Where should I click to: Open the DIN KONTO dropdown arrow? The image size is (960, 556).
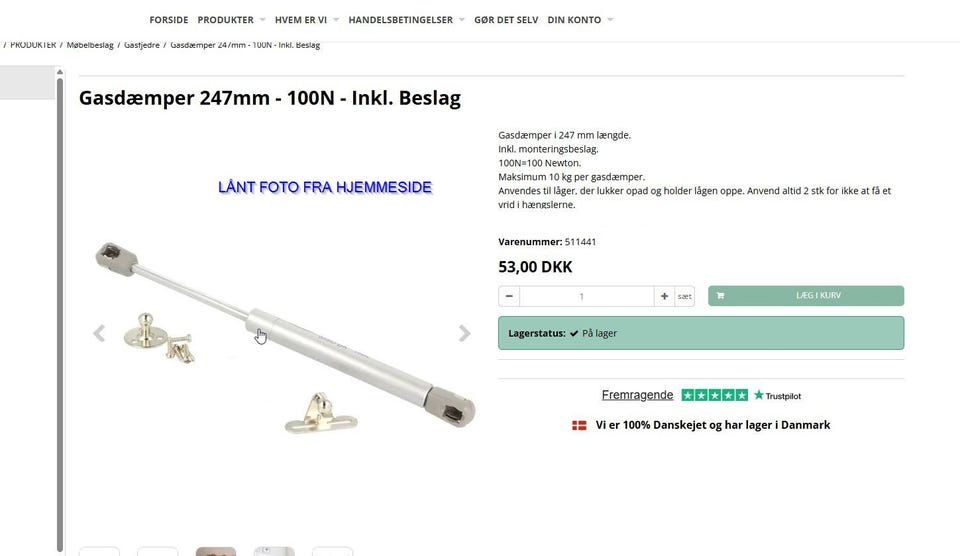(610, 20)
